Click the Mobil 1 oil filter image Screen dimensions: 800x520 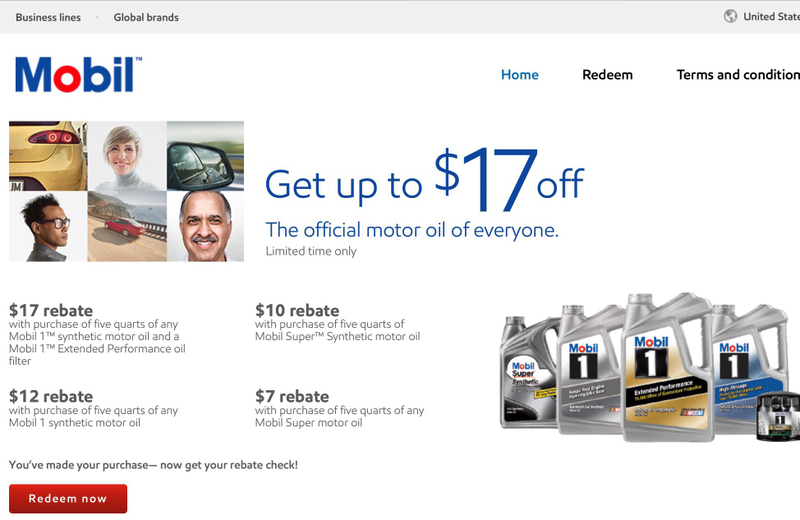778,416
